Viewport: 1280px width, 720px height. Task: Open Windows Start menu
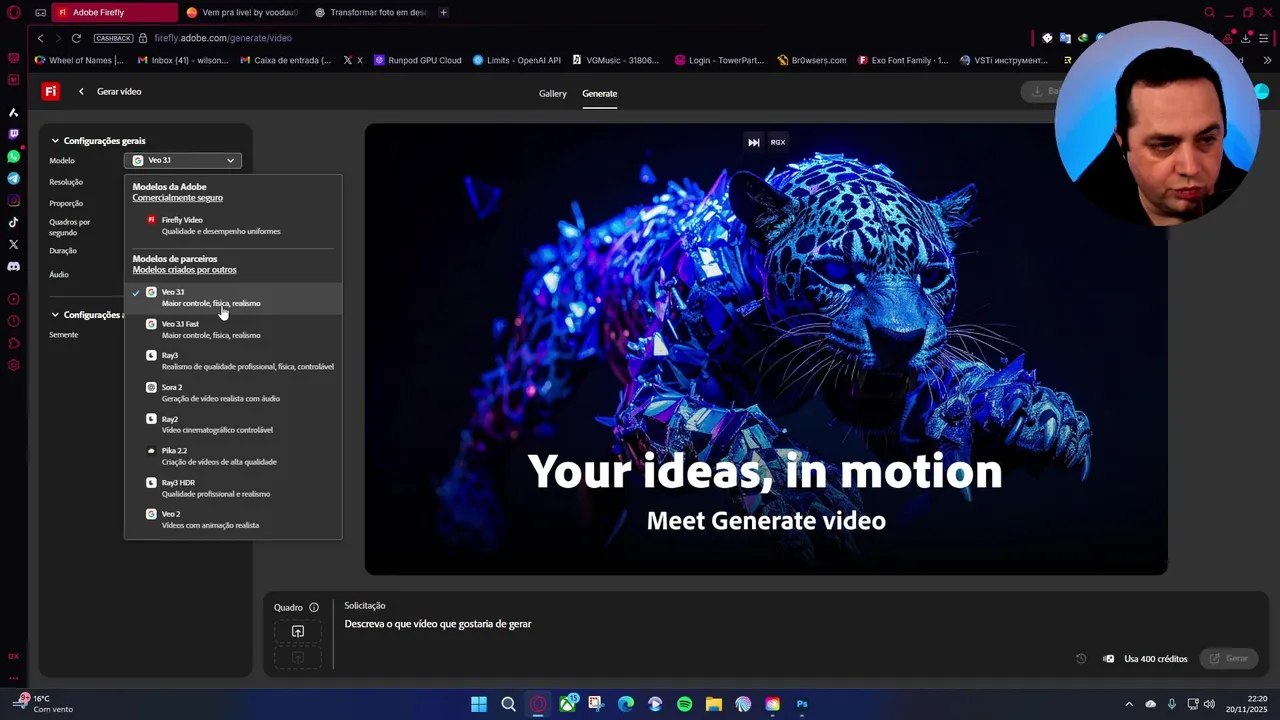point(479,704)
